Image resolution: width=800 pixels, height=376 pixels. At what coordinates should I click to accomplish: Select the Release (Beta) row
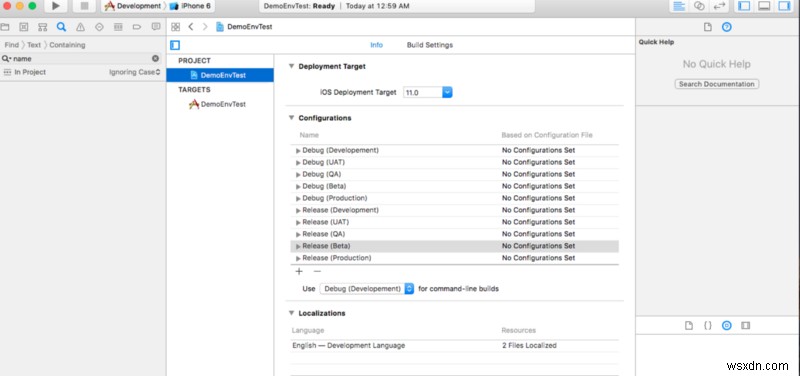pyautogui.click(x=455, y=246)
